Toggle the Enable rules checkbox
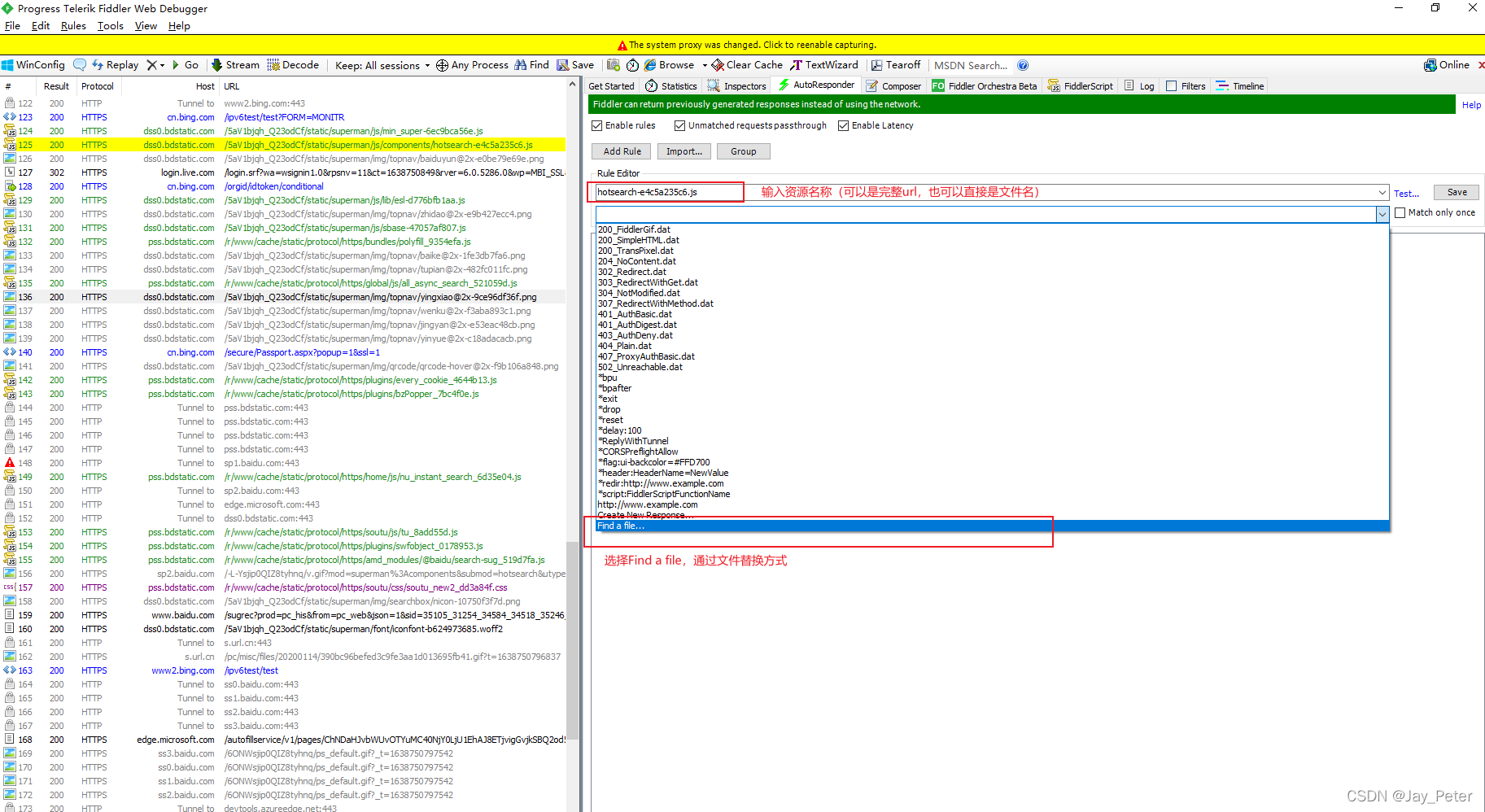This screenshot has height=812, width=1485. [x=597, y=125]
